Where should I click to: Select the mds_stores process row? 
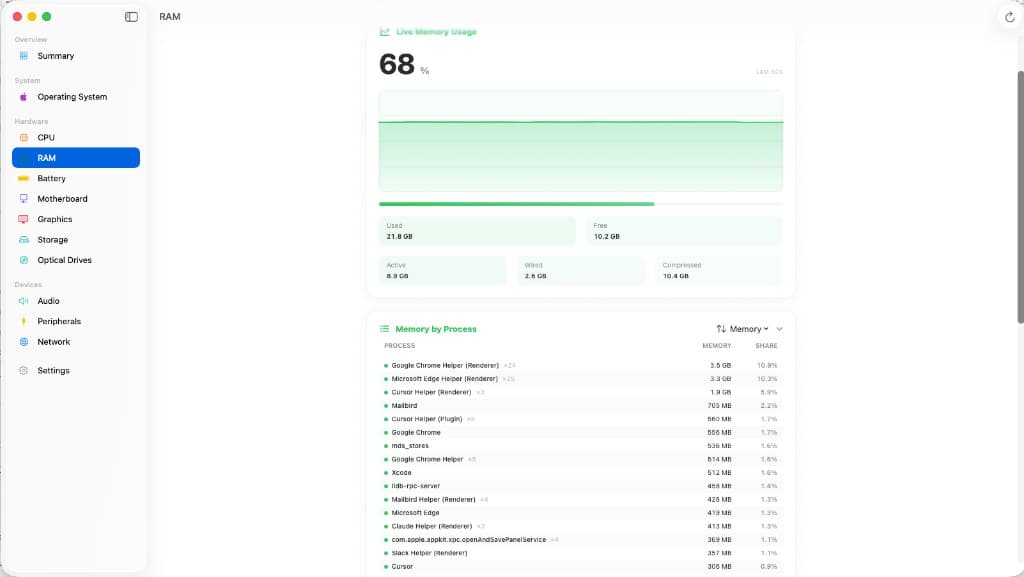point(581,446)
